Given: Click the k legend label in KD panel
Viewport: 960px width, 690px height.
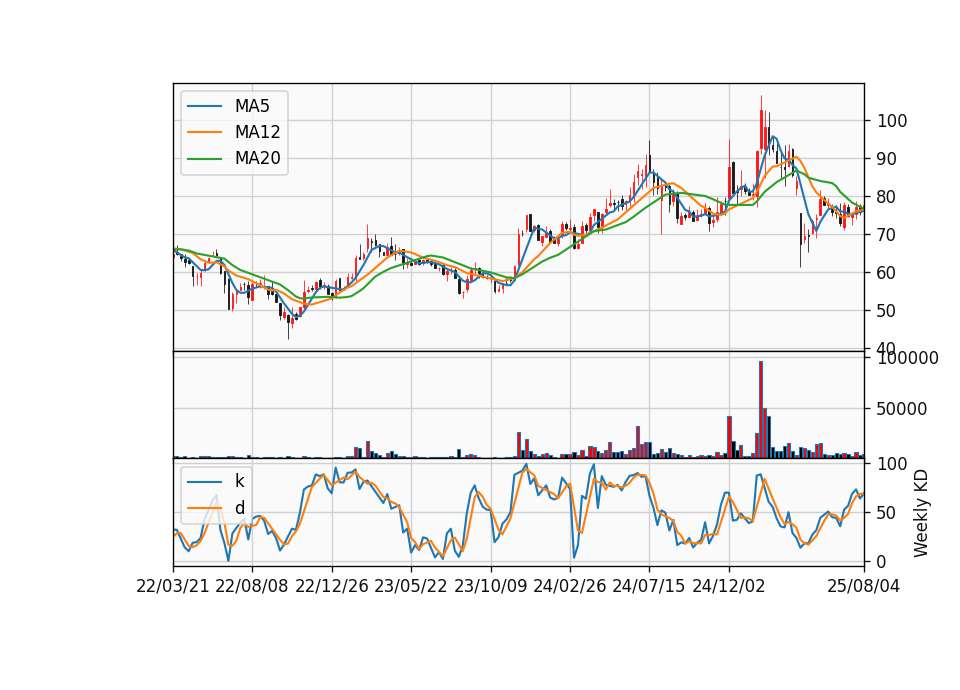Looking at the screenshot, I should (x=239, y=481).
